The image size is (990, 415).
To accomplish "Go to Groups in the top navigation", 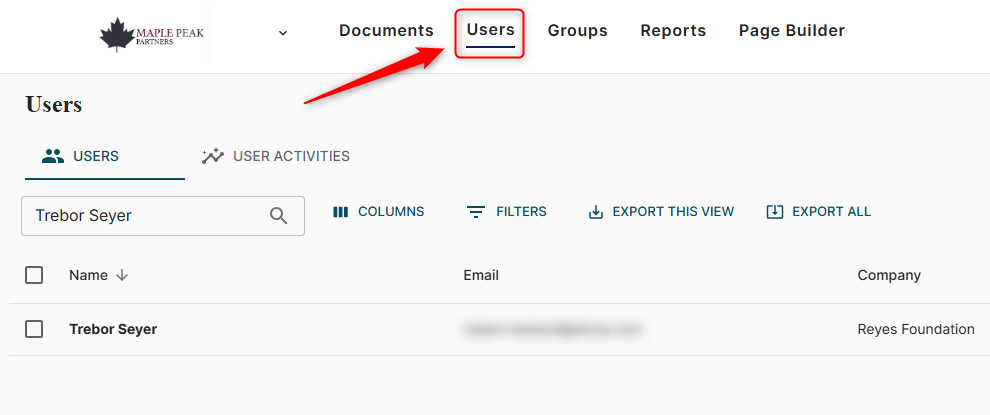I will 577,31.
